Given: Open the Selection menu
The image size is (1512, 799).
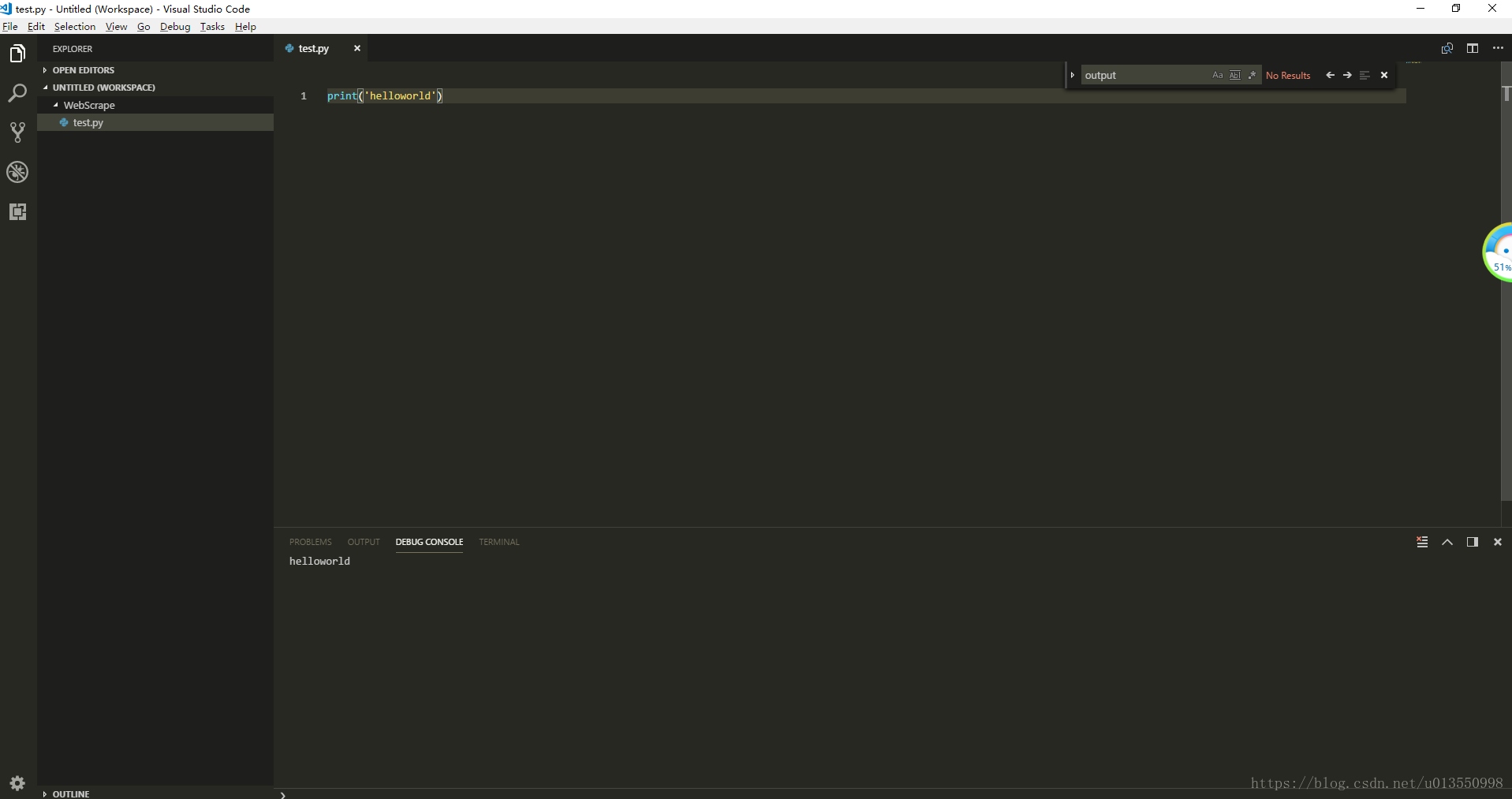Looking at the screenshot, I should [x=75, y=26].
